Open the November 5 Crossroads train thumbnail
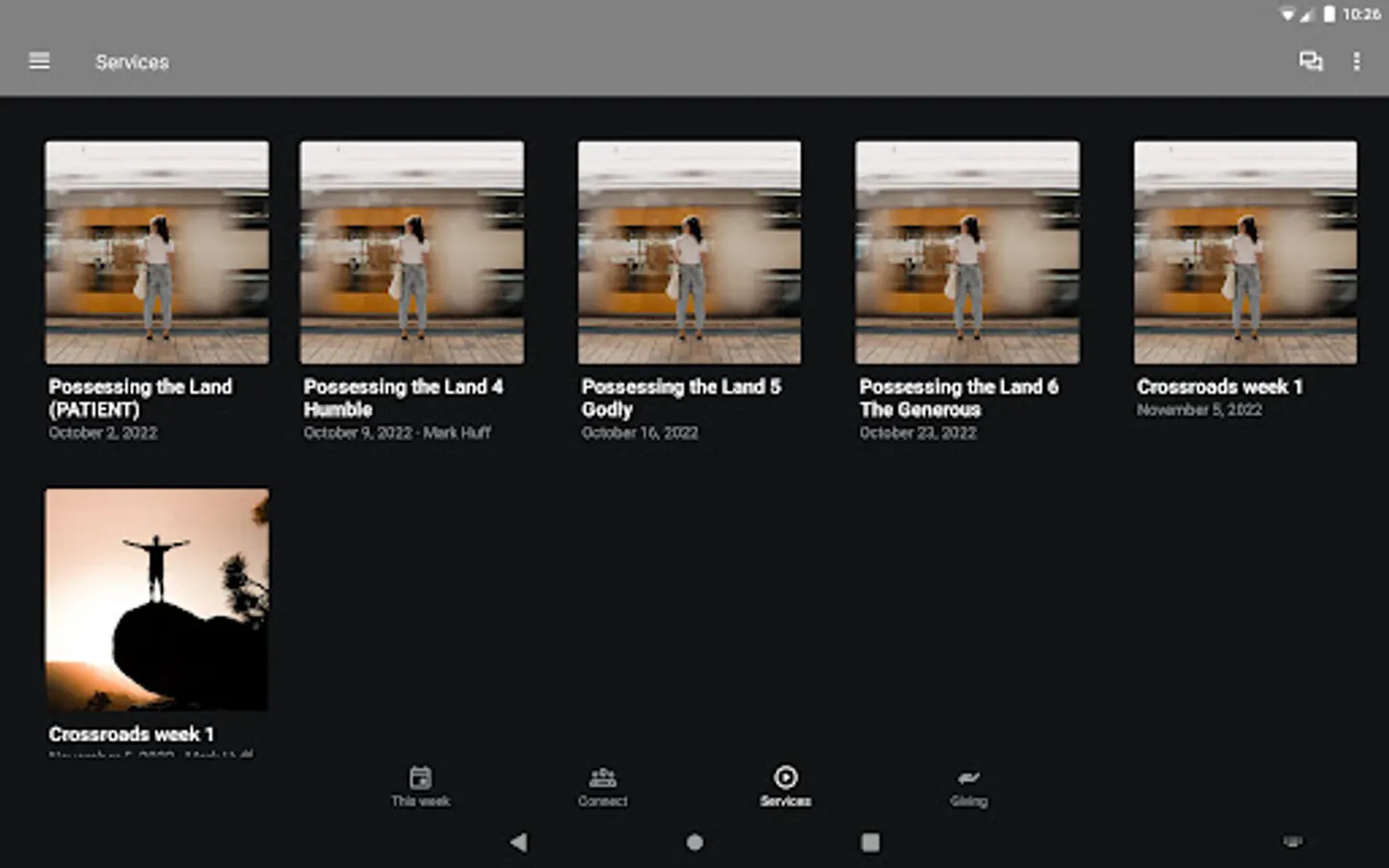 click(x=1245, y=253)
